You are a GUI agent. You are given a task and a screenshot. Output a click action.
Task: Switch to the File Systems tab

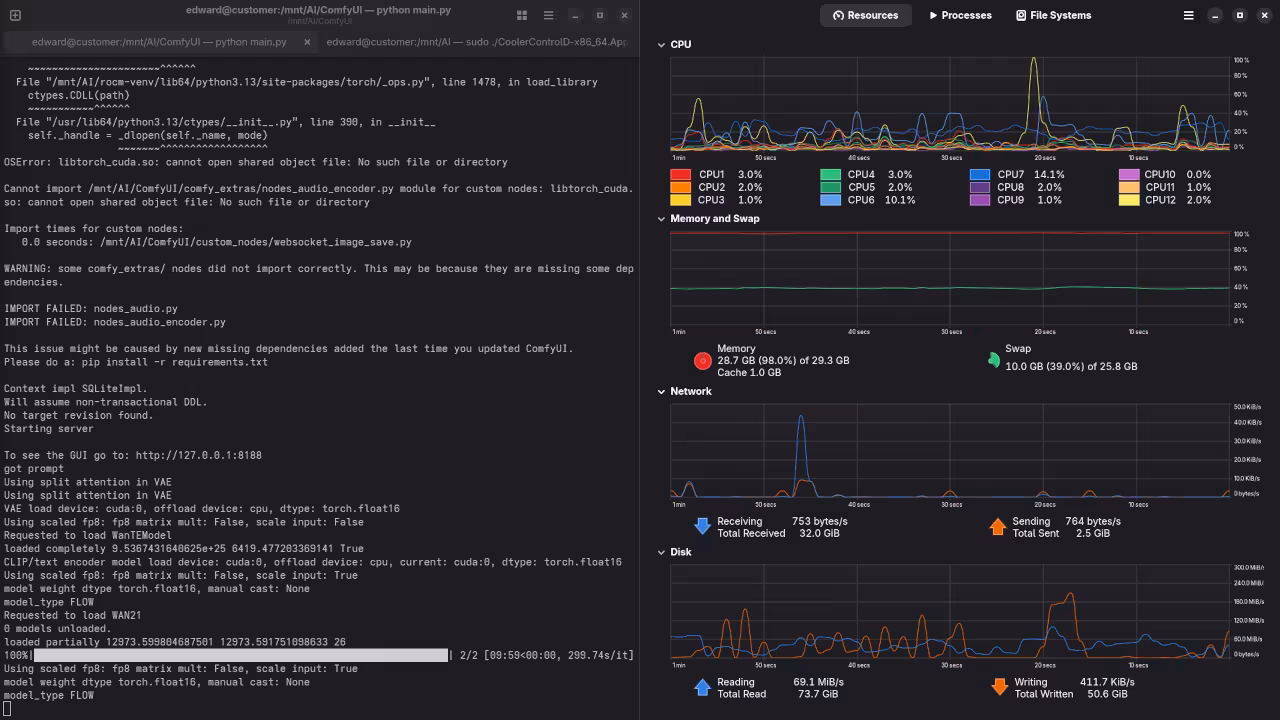click(1053, 15)
